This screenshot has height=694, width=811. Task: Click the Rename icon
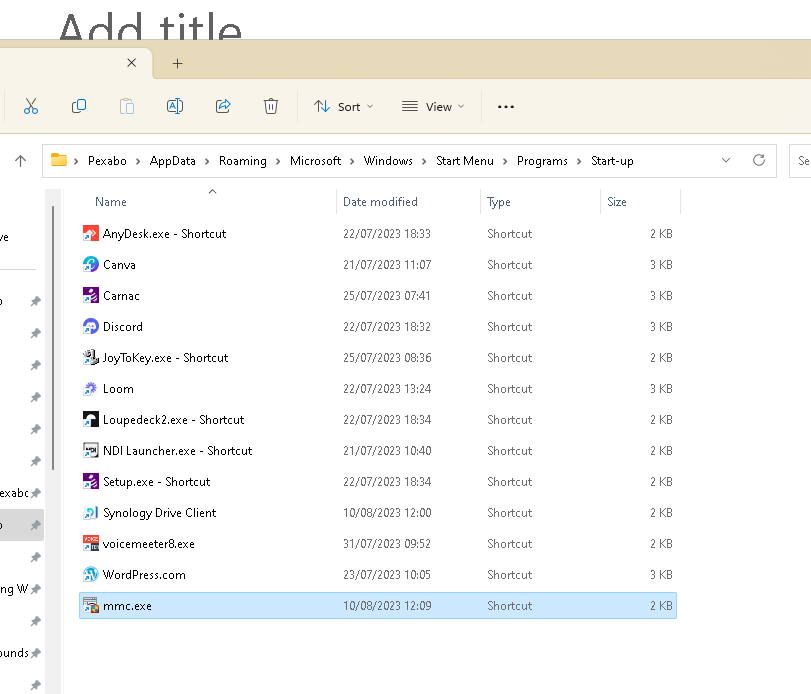[175, 107]
